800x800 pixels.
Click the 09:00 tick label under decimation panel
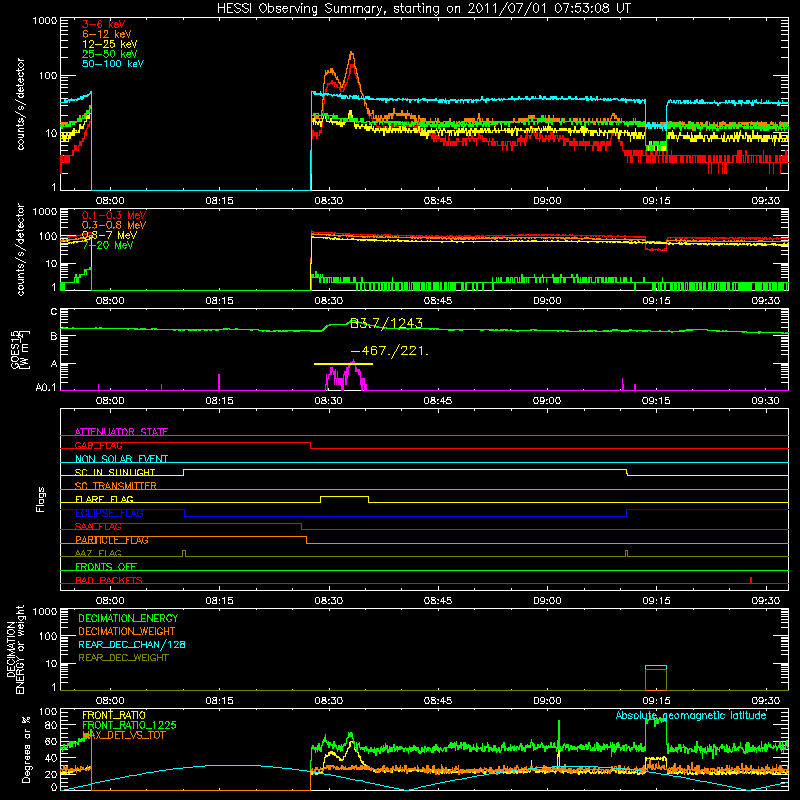(x=547, y=701)
